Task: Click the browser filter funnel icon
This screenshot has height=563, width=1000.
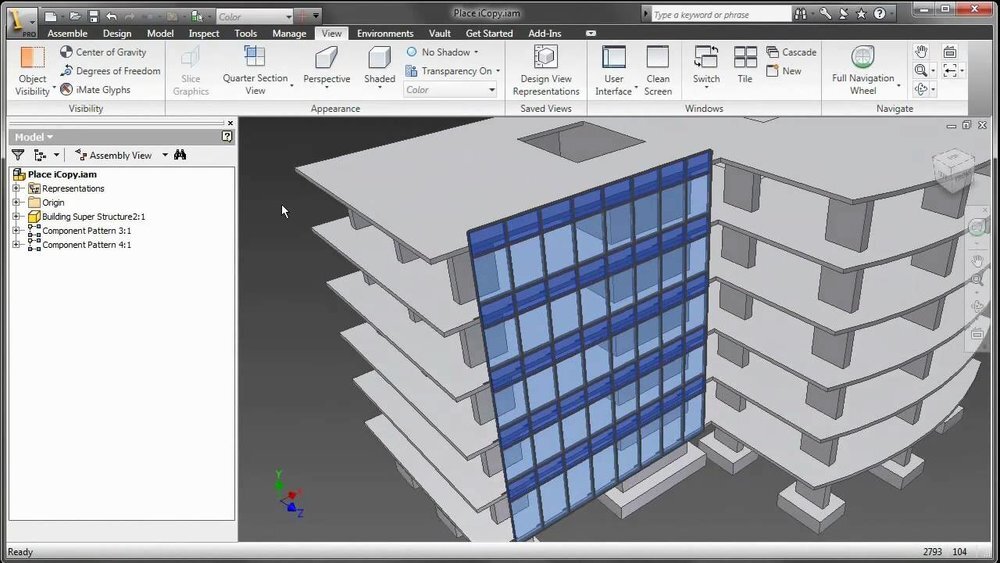Action: (18, 155)
